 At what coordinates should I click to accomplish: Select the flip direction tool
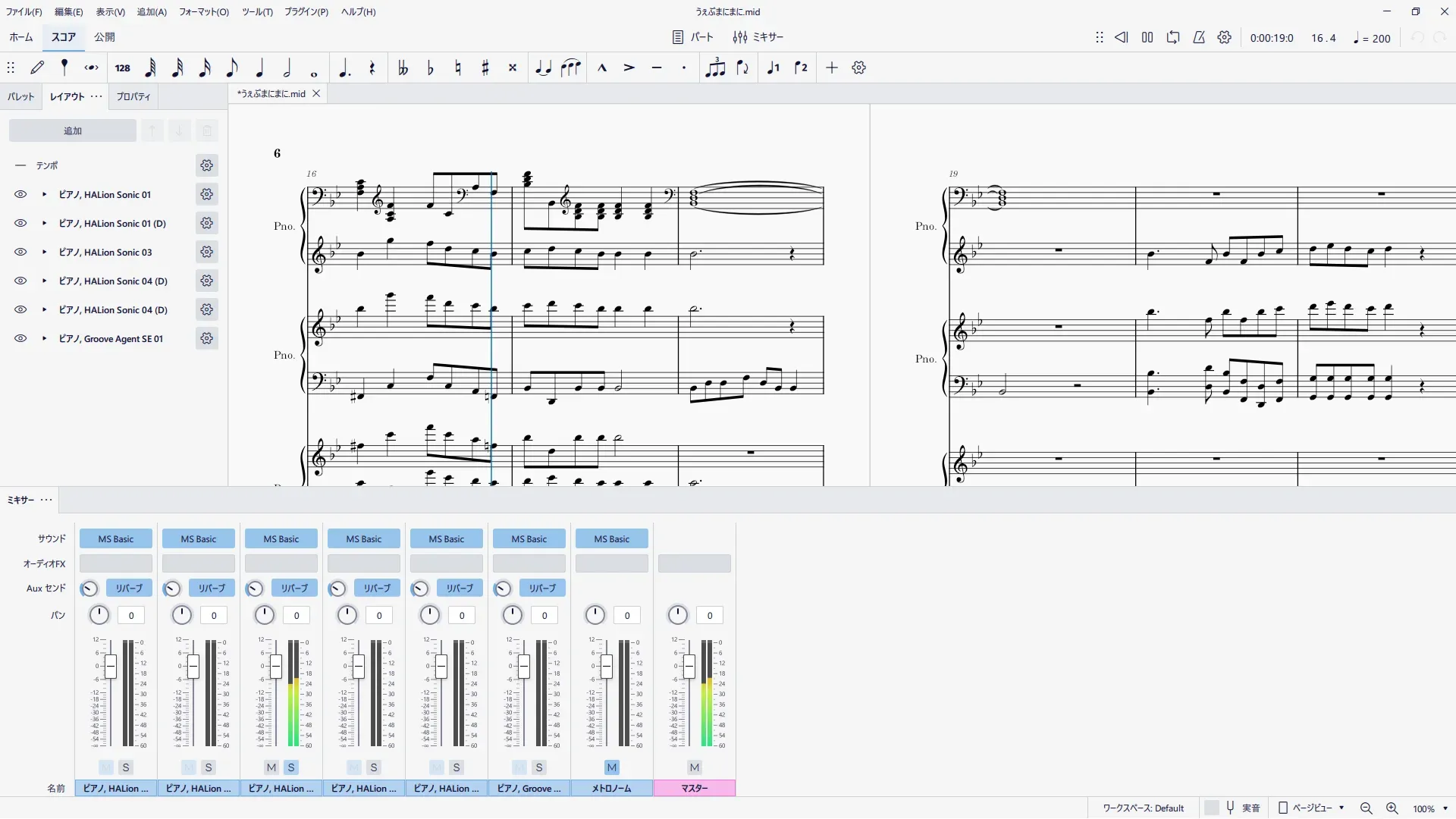click(742, 68)
